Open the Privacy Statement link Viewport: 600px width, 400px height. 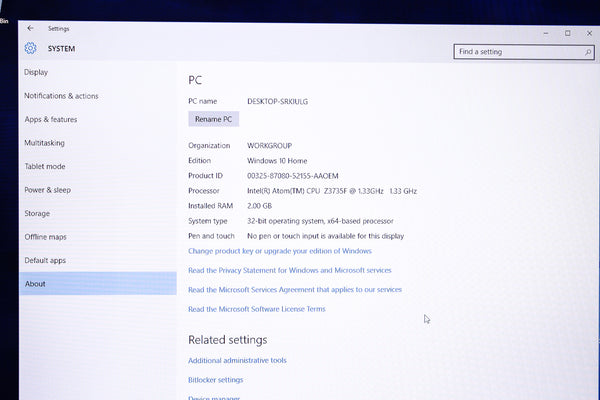pos(289,270)
